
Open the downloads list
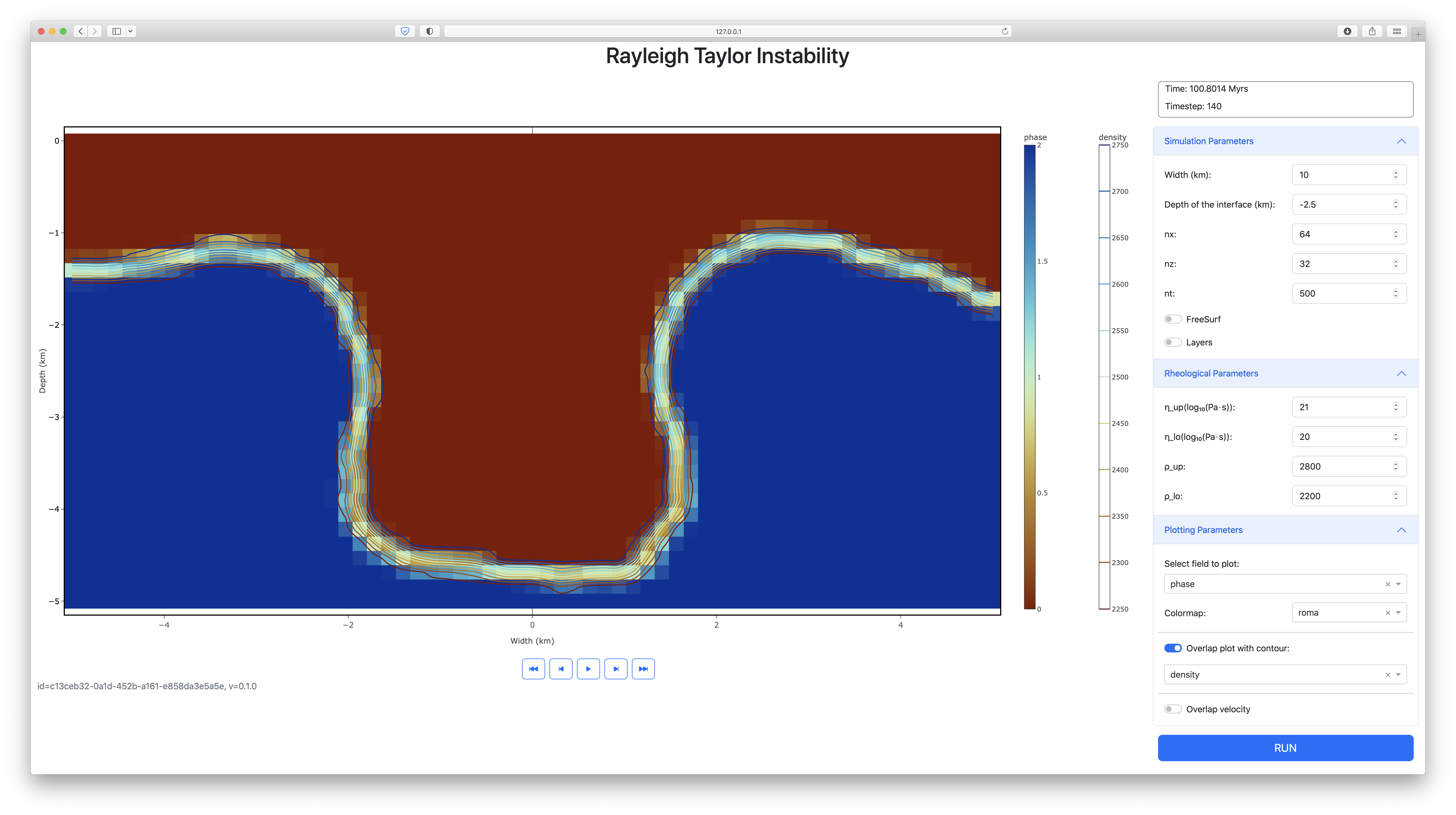1348,32
